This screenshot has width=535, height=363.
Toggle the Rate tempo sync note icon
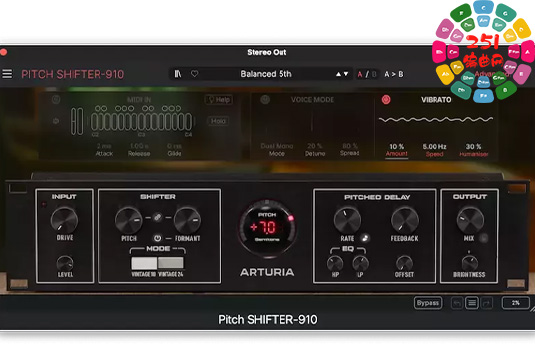[365, 238]
